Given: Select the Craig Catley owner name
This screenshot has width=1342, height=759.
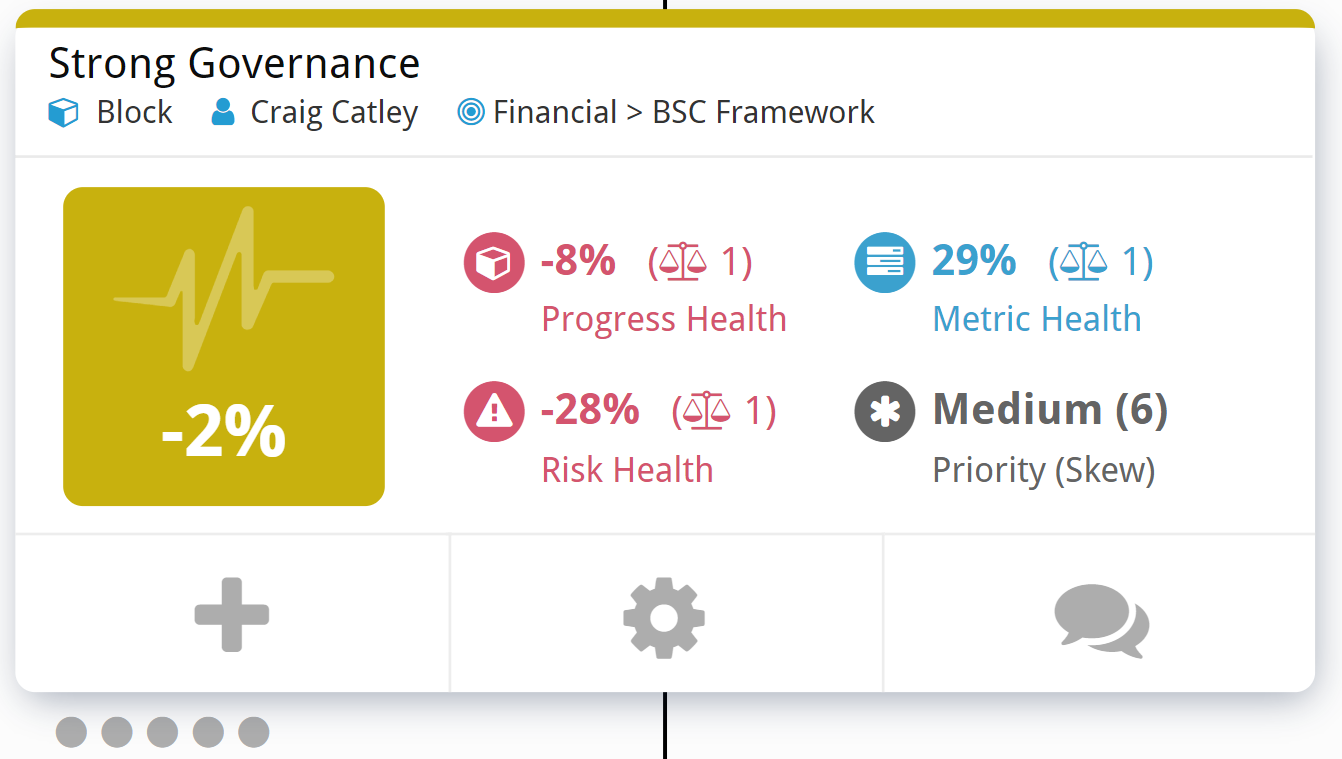Looking at the screenshot, I should click(x=334, y=112).
